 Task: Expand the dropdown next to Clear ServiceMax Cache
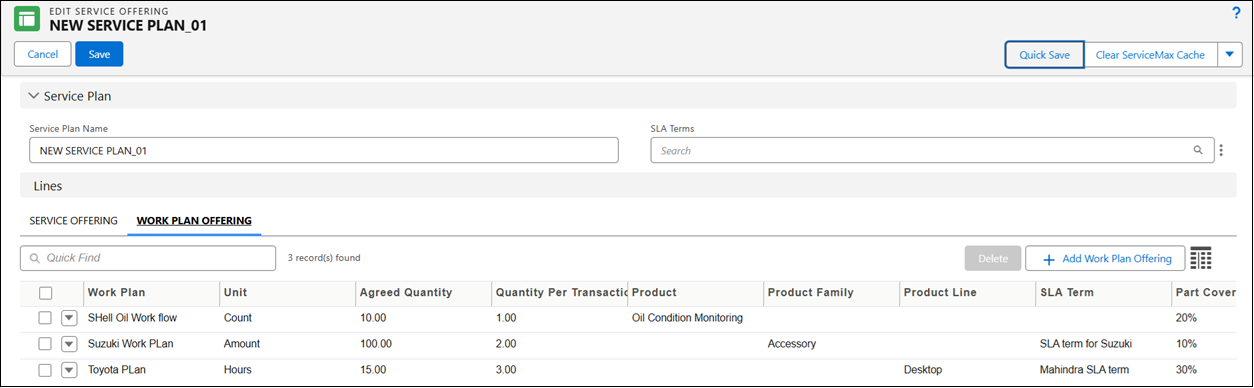pos(1229,55)
